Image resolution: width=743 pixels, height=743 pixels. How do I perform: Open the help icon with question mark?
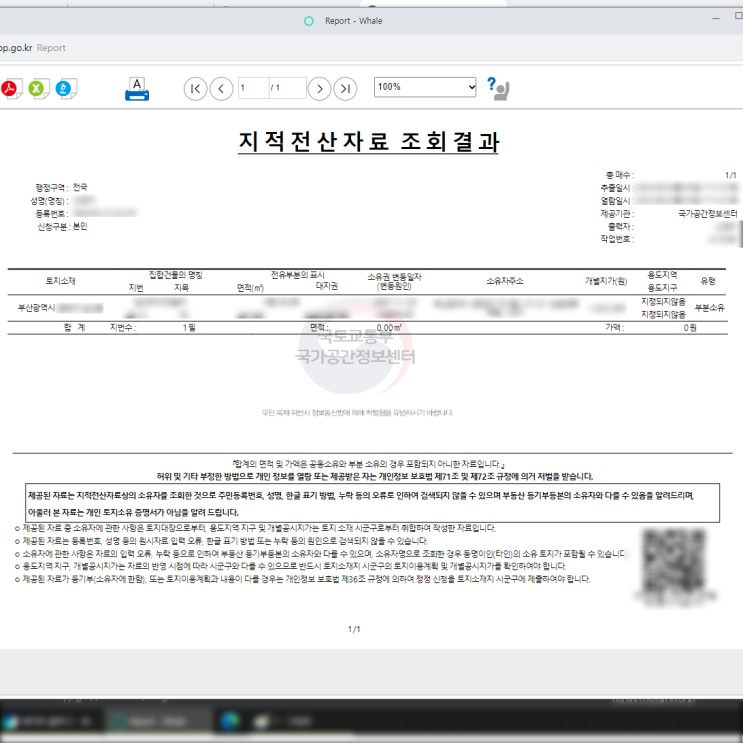tap(498, 89)
